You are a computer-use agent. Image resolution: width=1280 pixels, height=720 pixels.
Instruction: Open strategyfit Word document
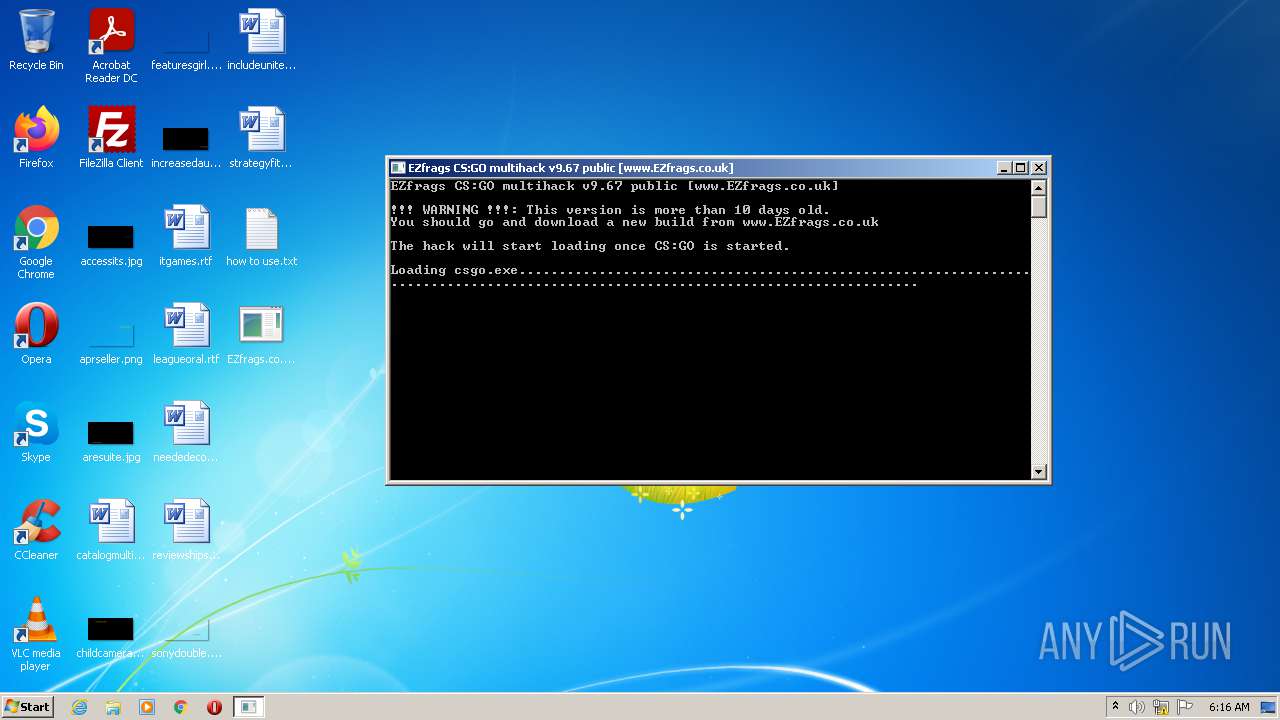point(261,138)
